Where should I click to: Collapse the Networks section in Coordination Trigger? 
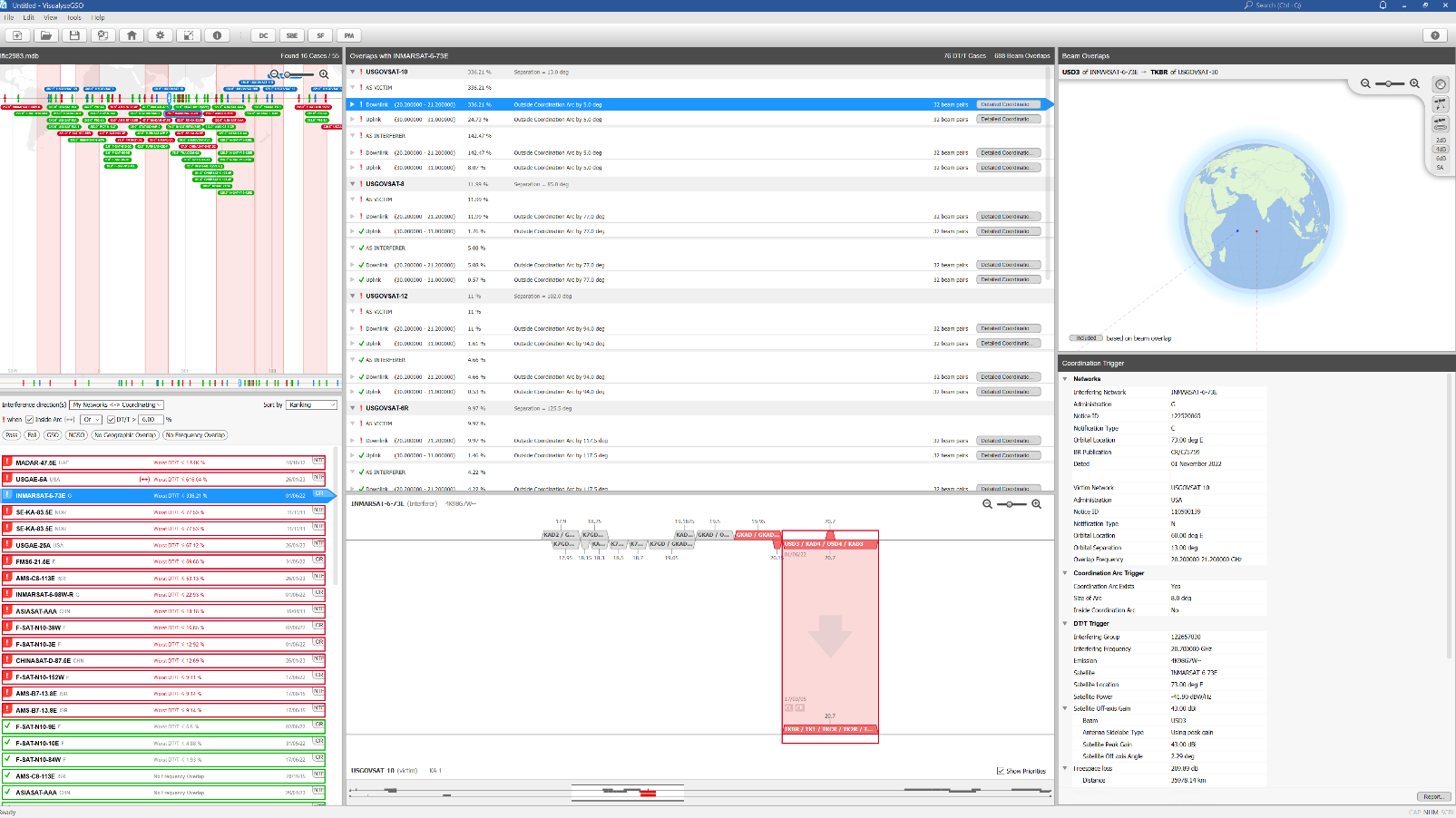(1065, 379)
